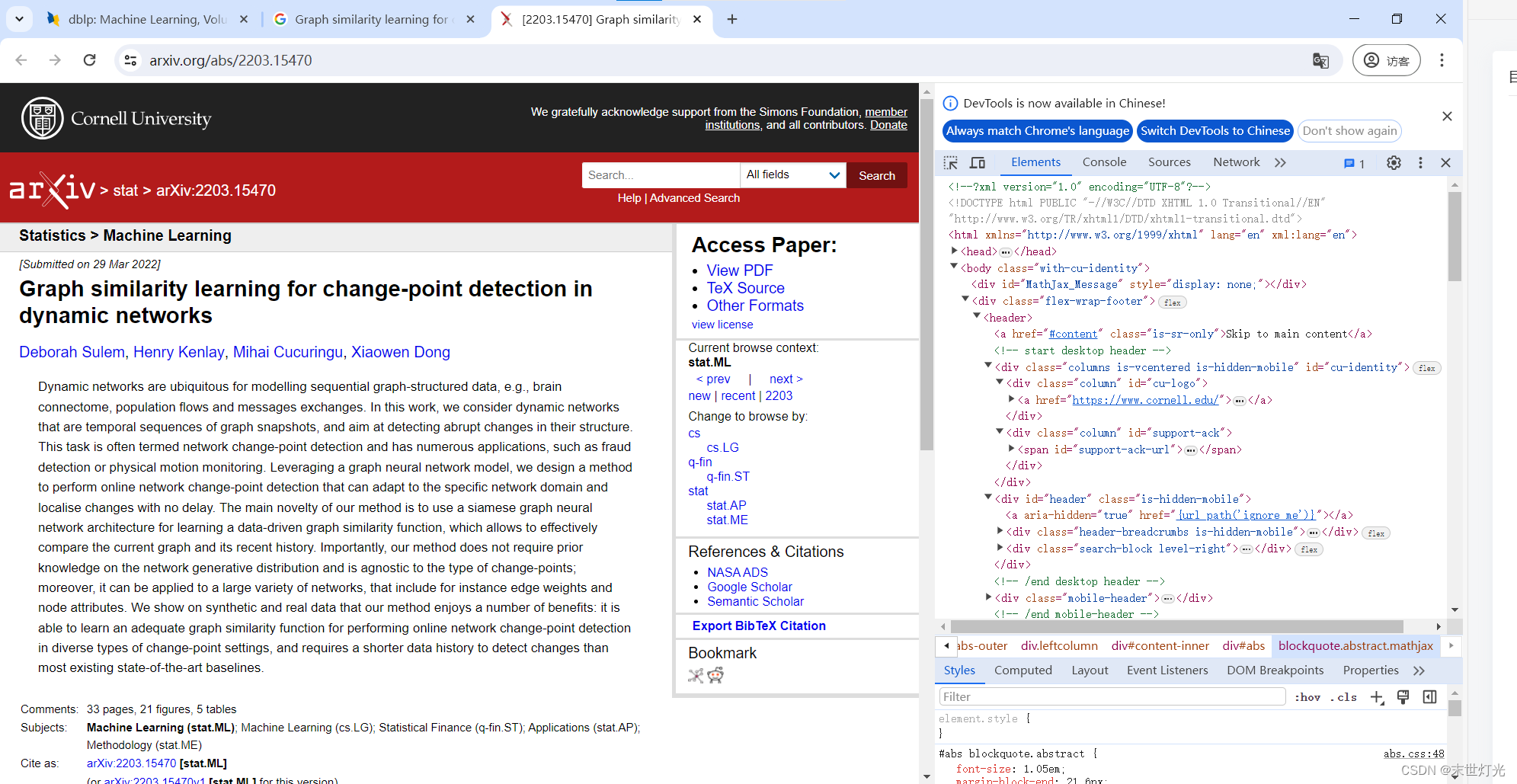Screen dimensions: 1517x784
Task: Select div#content-inner breadcrumb in DevTools
Action: point(1160,646)
